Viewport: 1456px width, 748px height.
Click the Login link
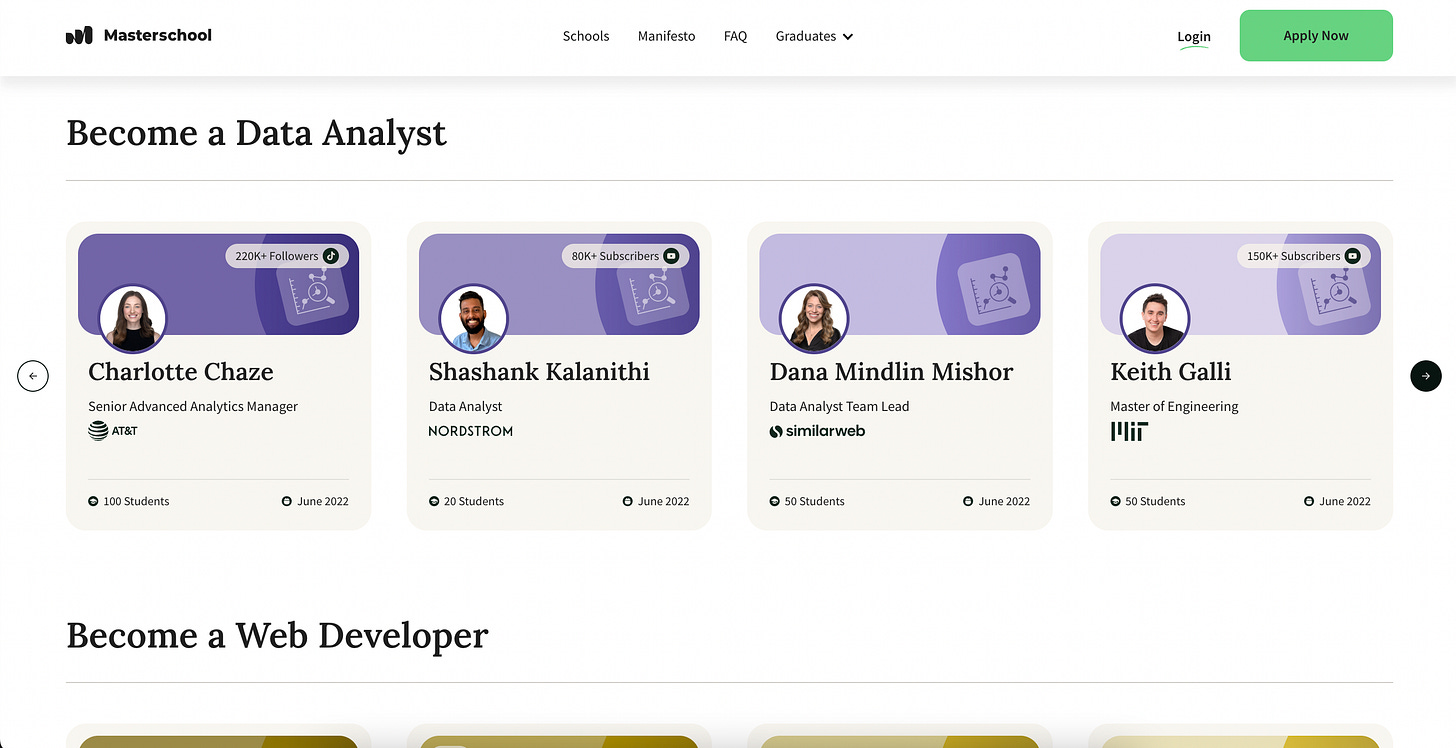click(1194, 37)
